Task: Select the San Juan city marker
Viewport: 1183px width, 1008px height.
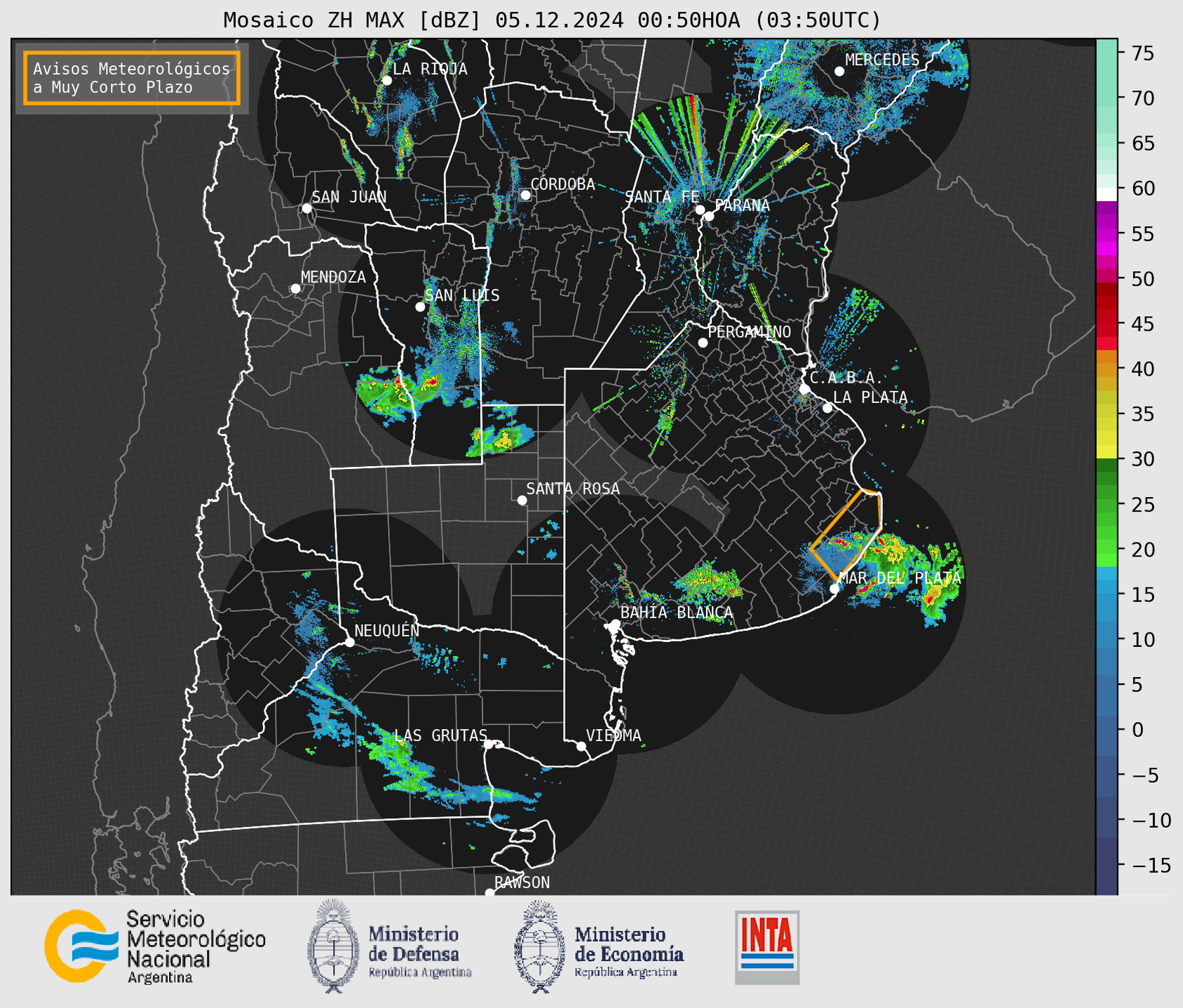Action: click(x=306, y=208)
